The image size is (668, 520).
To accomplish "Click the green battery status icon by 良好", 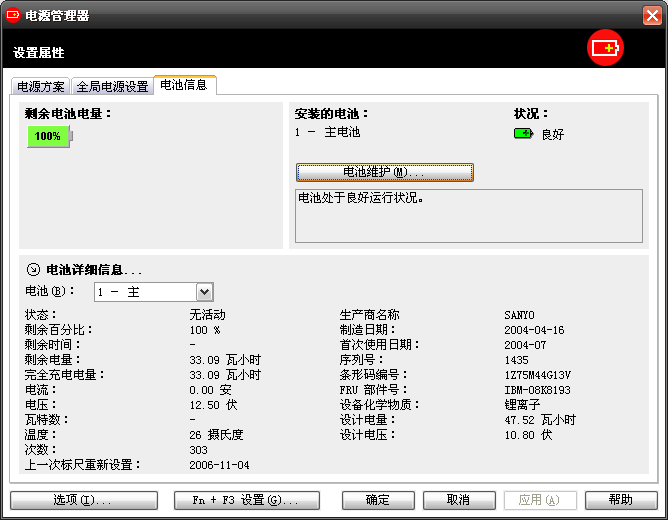I will [x=523, y=133].
